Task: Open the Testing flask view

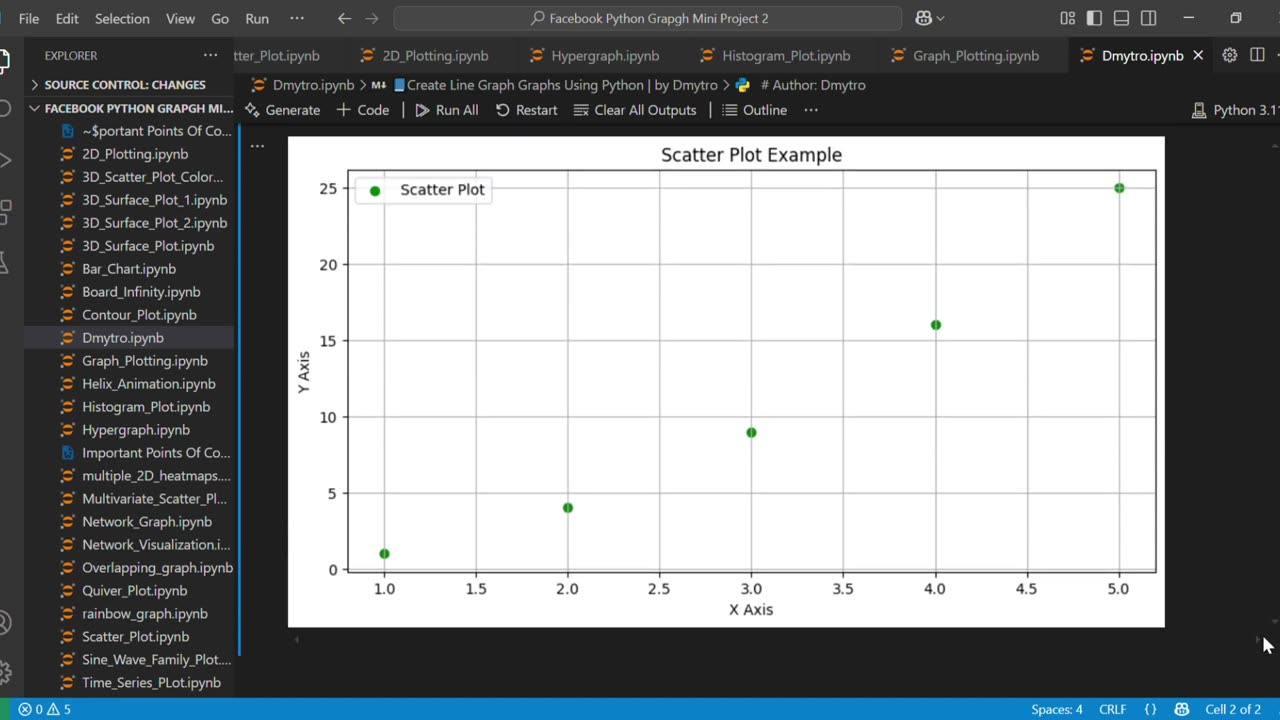Action: (4, 264)
